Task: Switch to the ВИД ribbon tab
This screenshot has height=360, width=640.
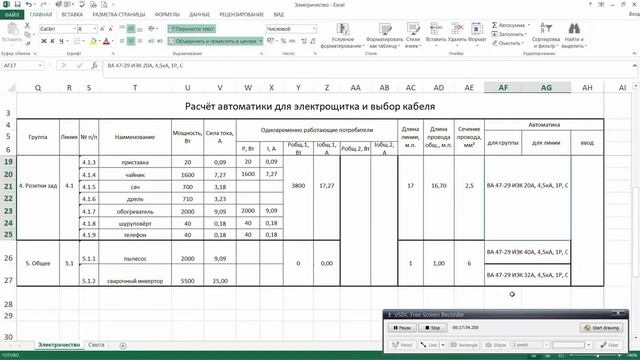Action: (x=279, y=15)
